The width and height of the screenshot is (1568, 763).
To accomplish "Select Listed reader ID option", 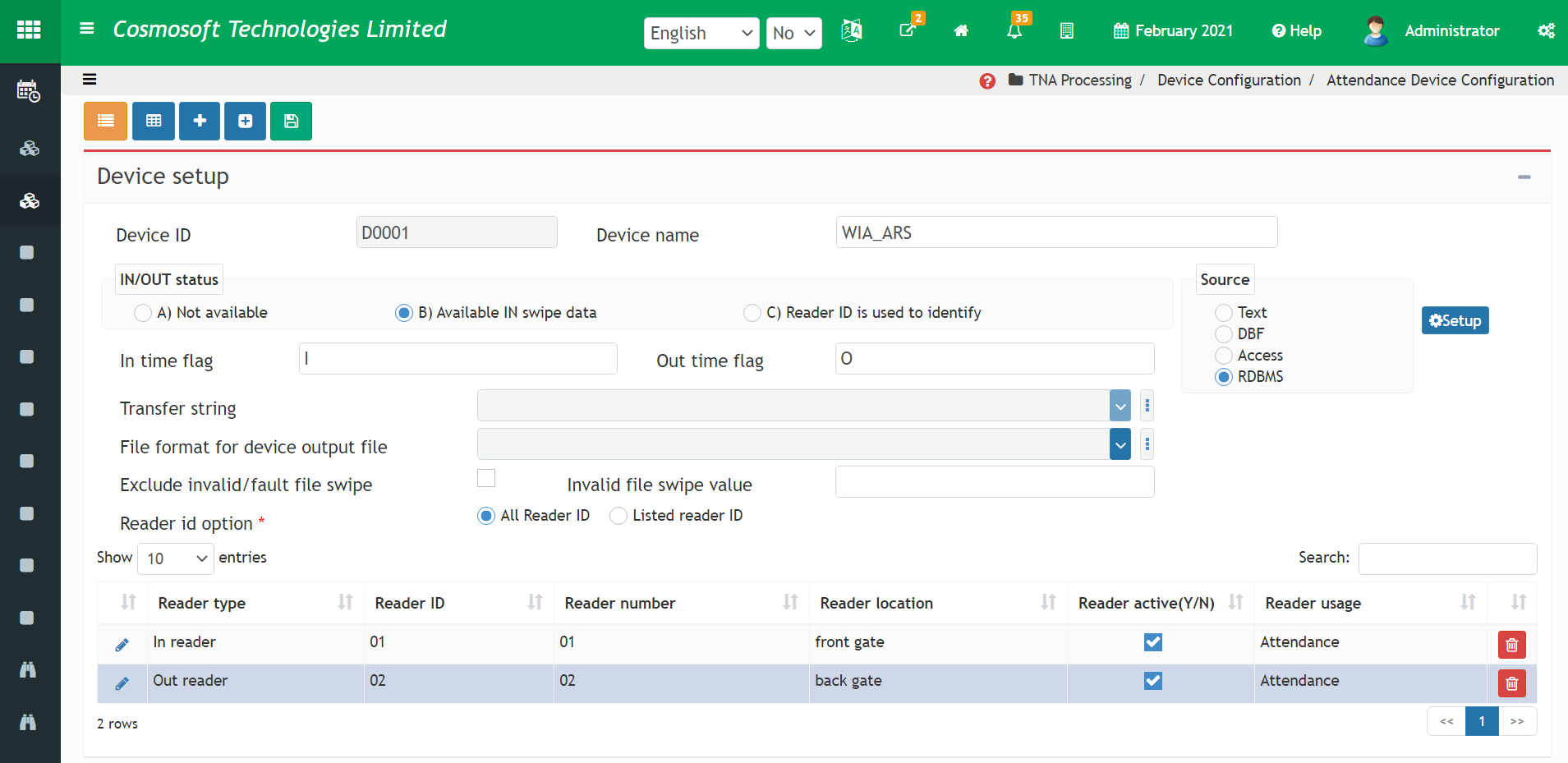I will (x=618, y=516).
